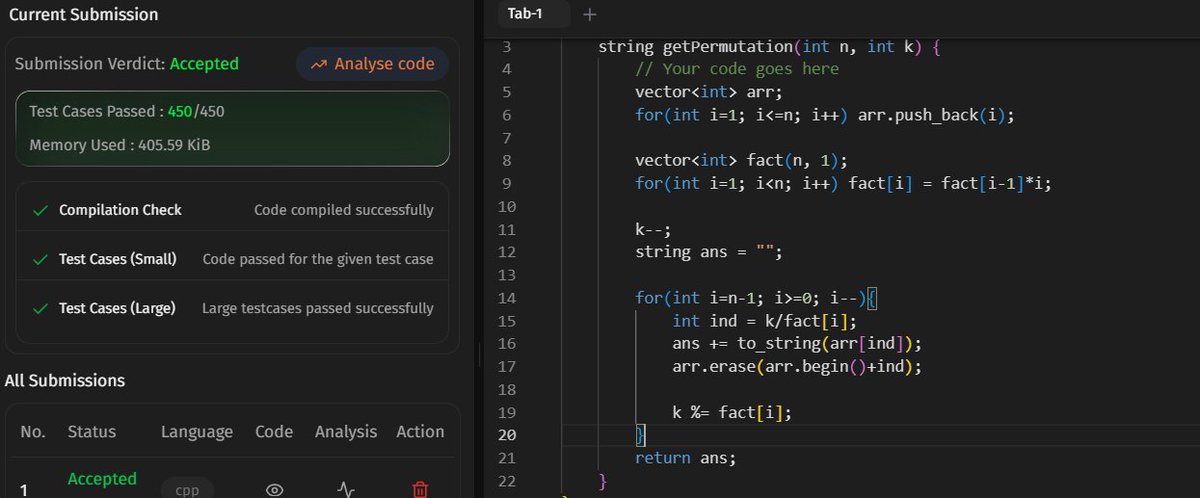Click 'ans += to_string(arr[ind]);' line
Viewport: 1200px width, 498px height.
(797, 344)
